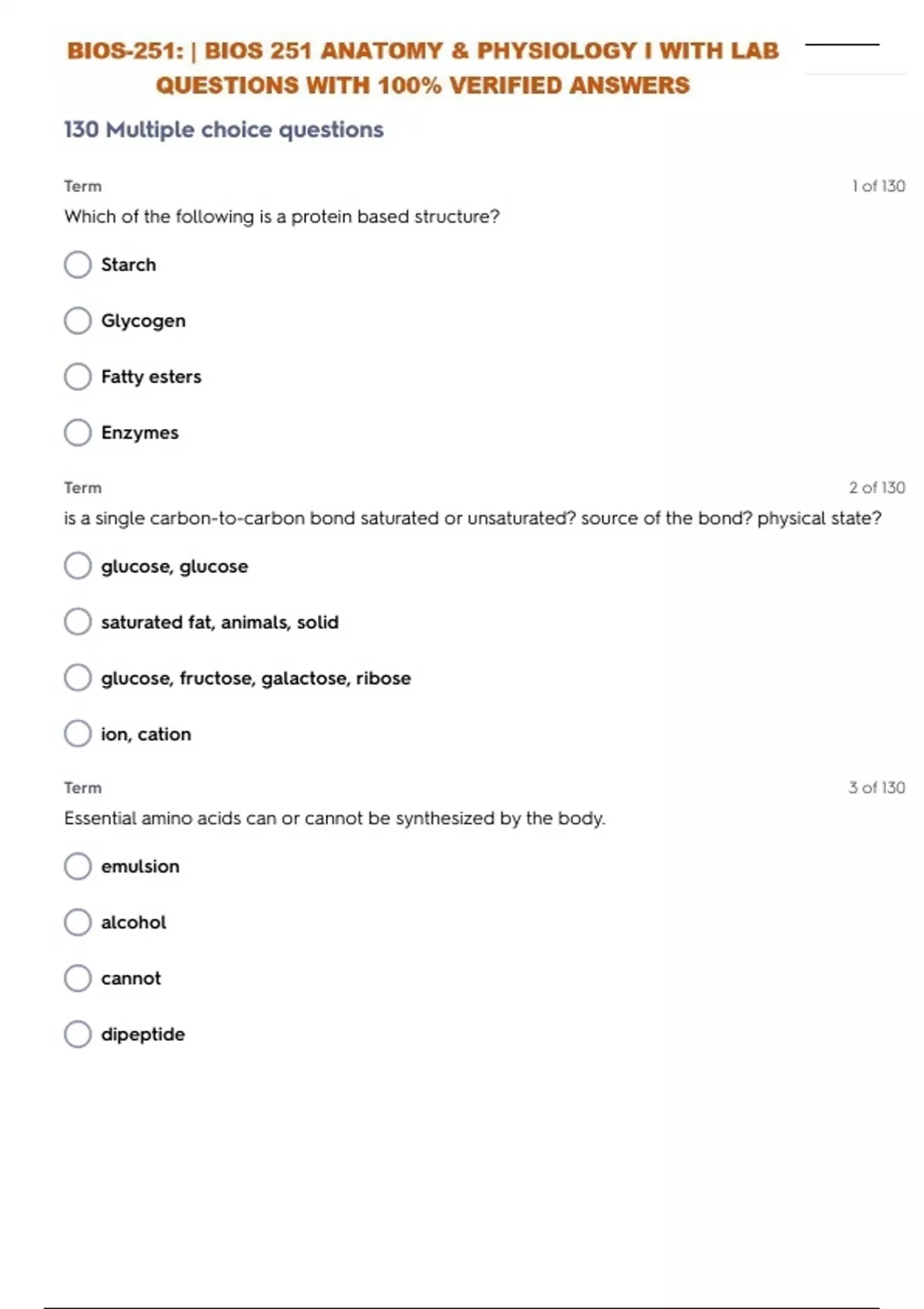Mark 'cannot' as the answer
Viewport: 924px width, 1309px height.
(78, 979)
